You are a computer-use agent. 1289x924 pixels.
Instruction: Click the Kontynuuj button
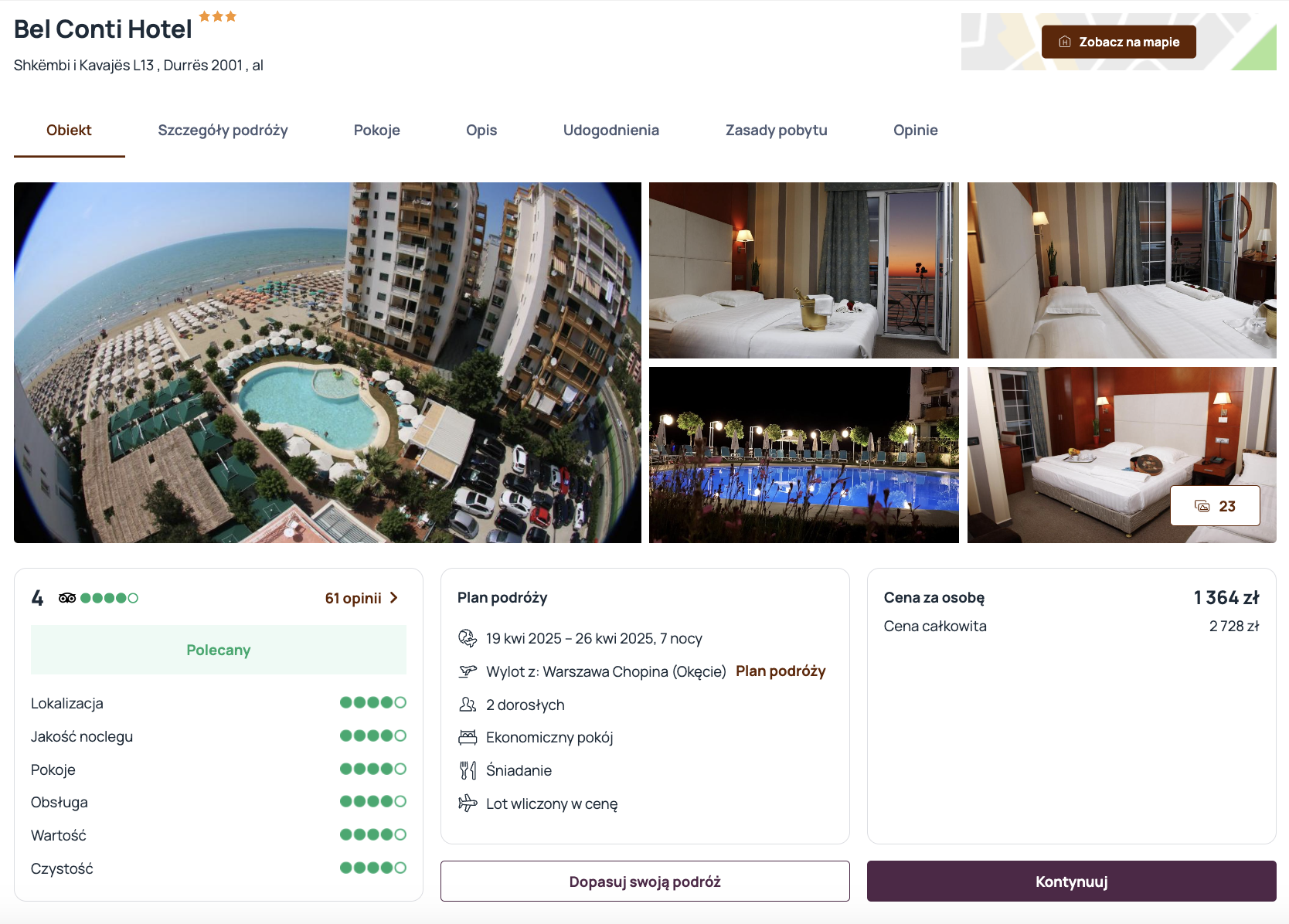point(1072,882)
